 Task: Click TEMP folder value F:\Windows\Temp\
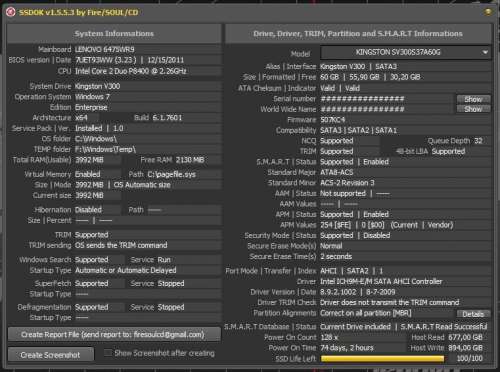(x=105, y=149)
